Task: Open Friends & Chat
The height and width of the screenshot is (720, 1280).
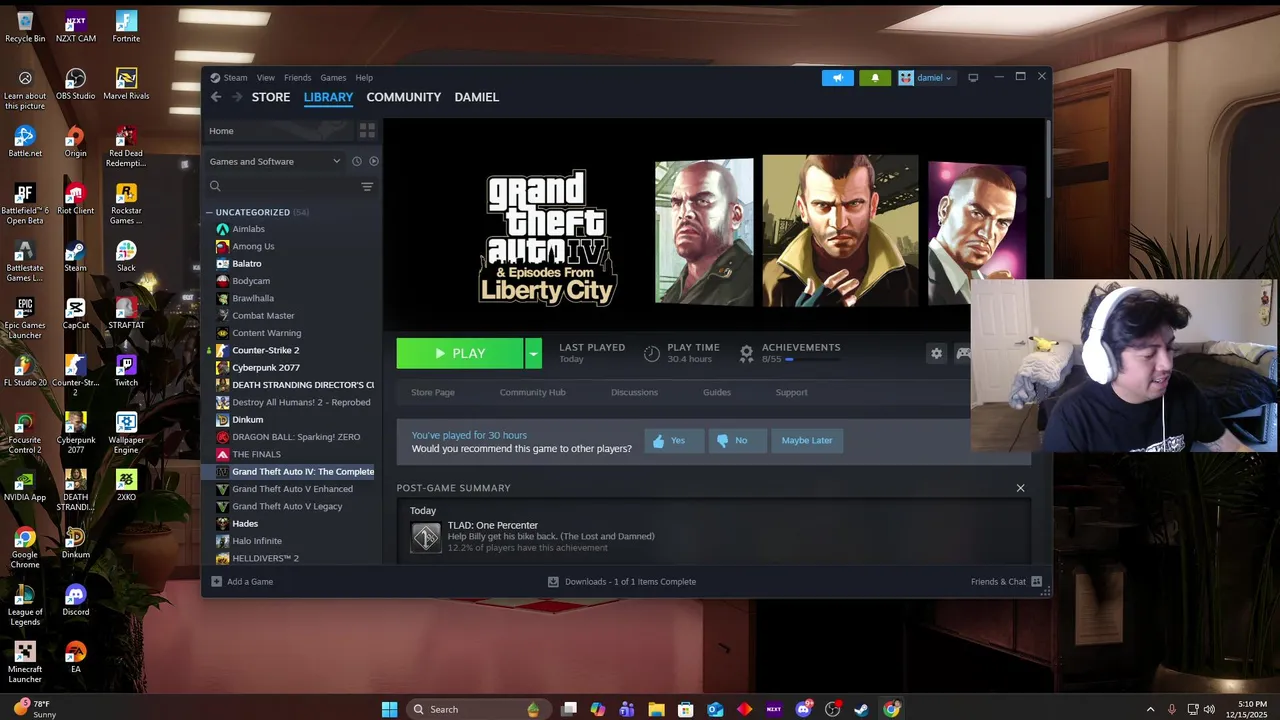Action: (1006, 582)
